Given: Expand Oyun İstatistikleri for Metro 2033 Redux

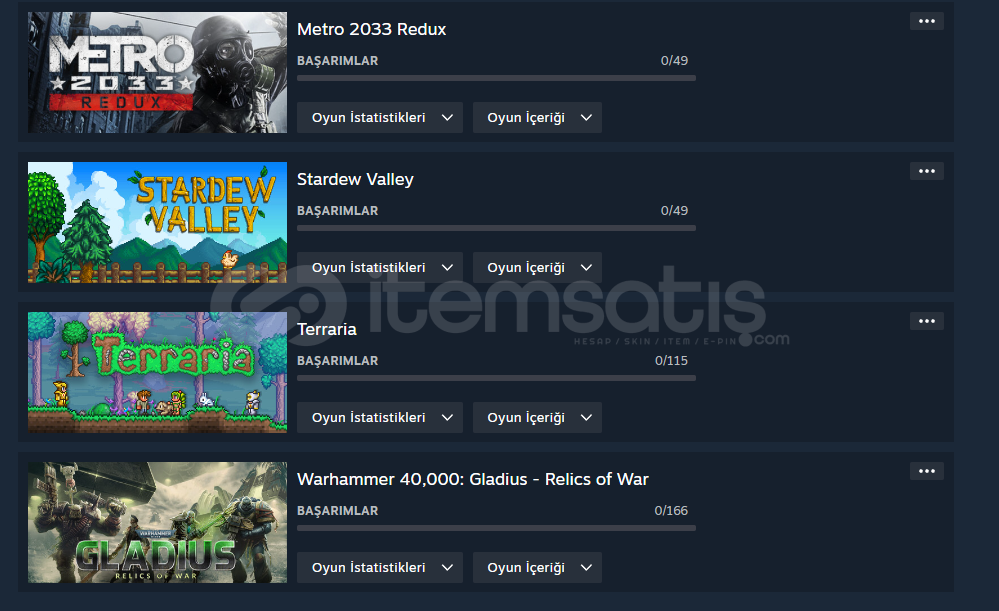Looking at the screenshot, I should click(x=380, y=118).
